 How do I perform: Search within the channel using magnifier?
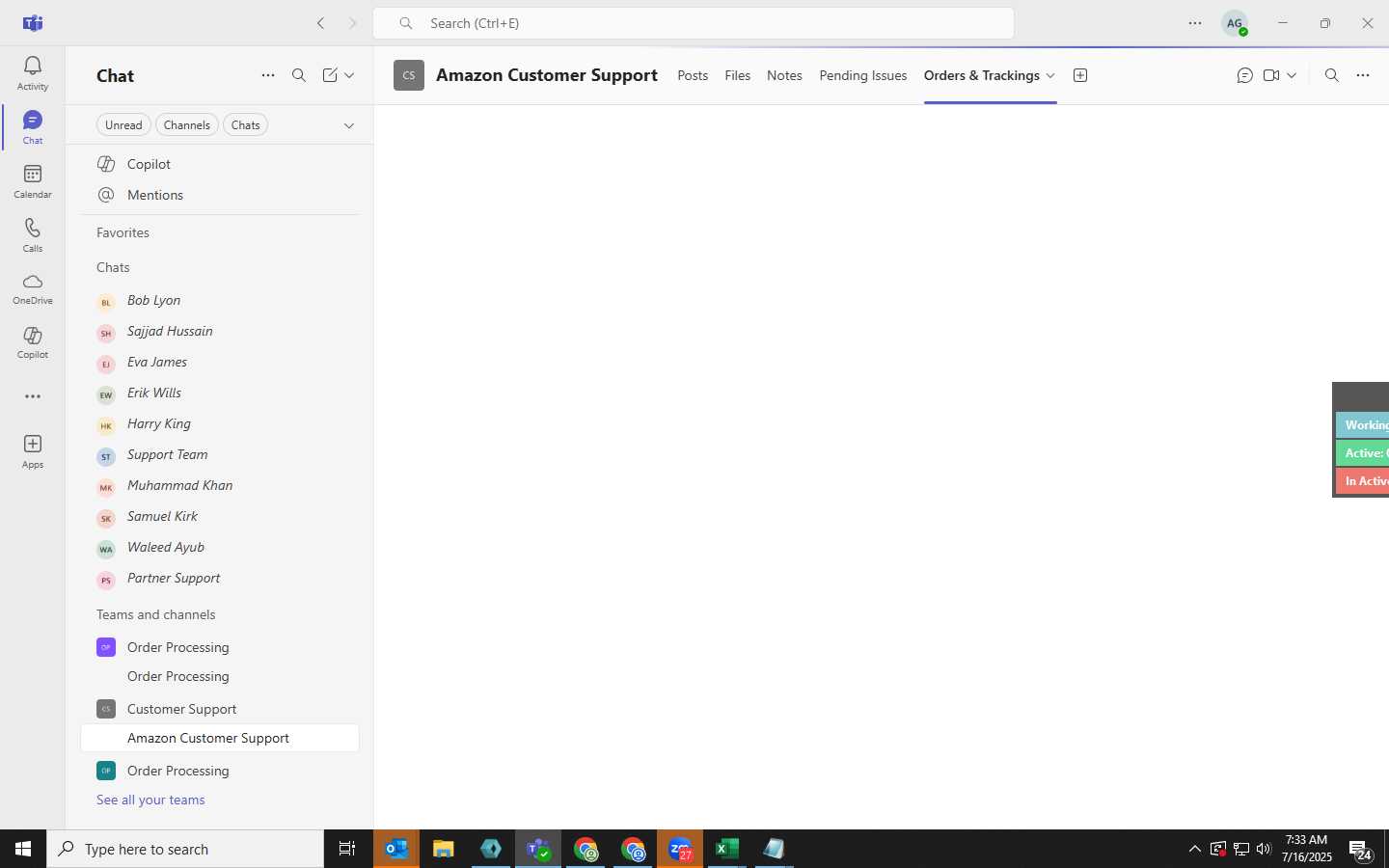(1332, 75)
